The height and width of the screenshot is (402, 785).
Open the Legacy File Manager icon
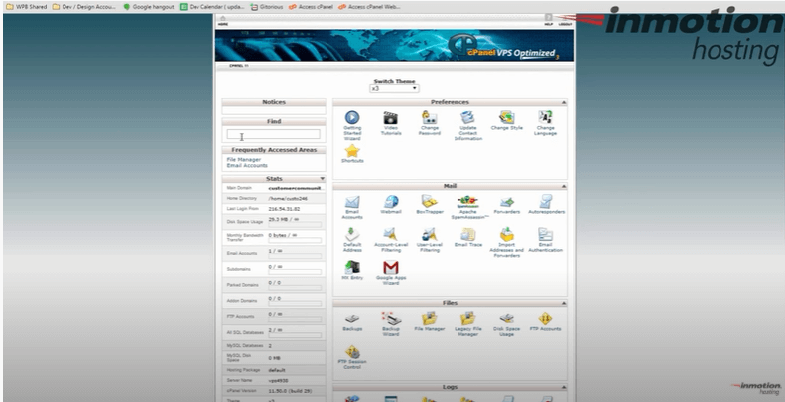tap(468, 319)
